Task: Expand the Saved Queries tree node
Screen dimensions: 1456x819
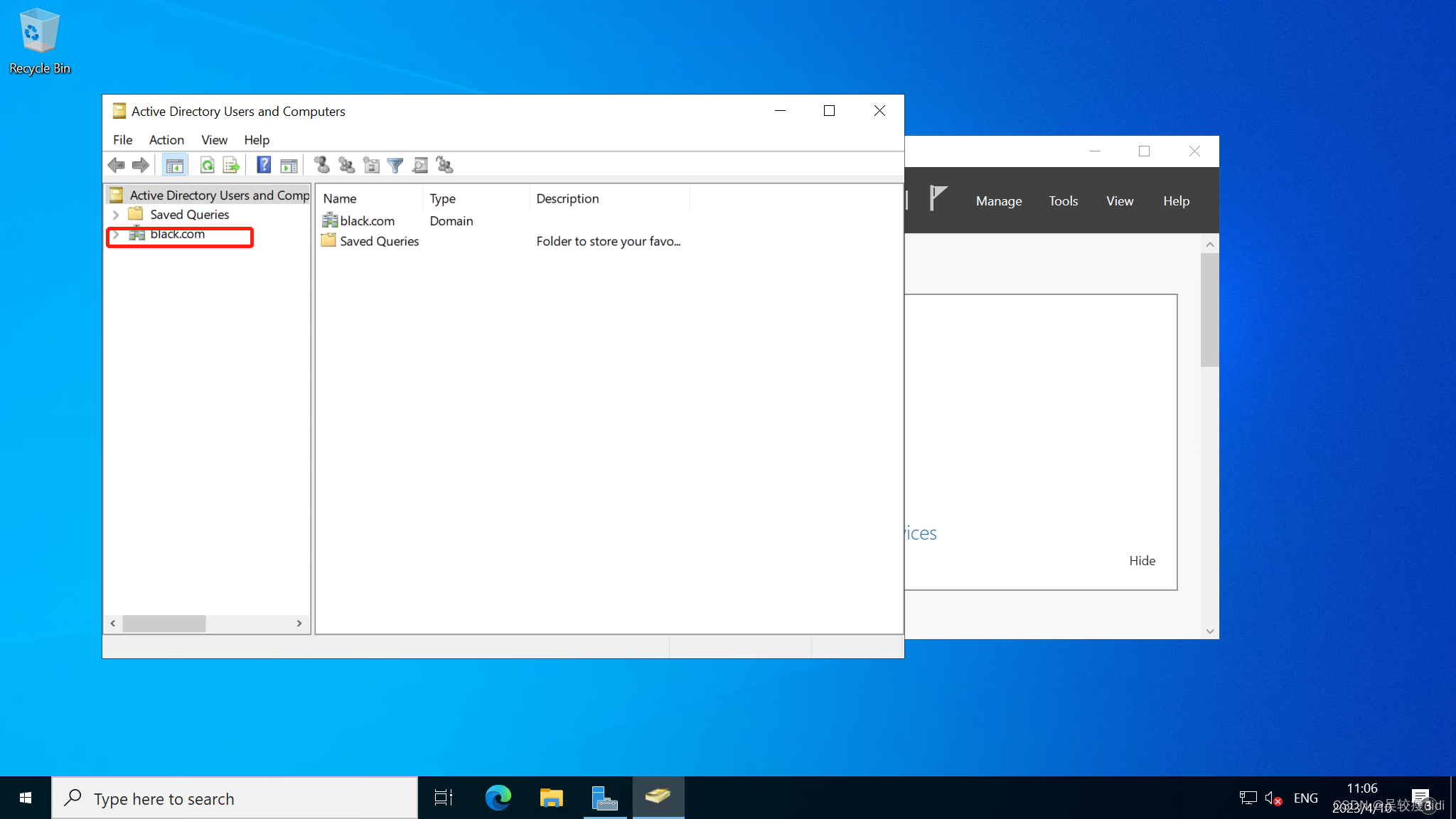Action: pos(116,214)
